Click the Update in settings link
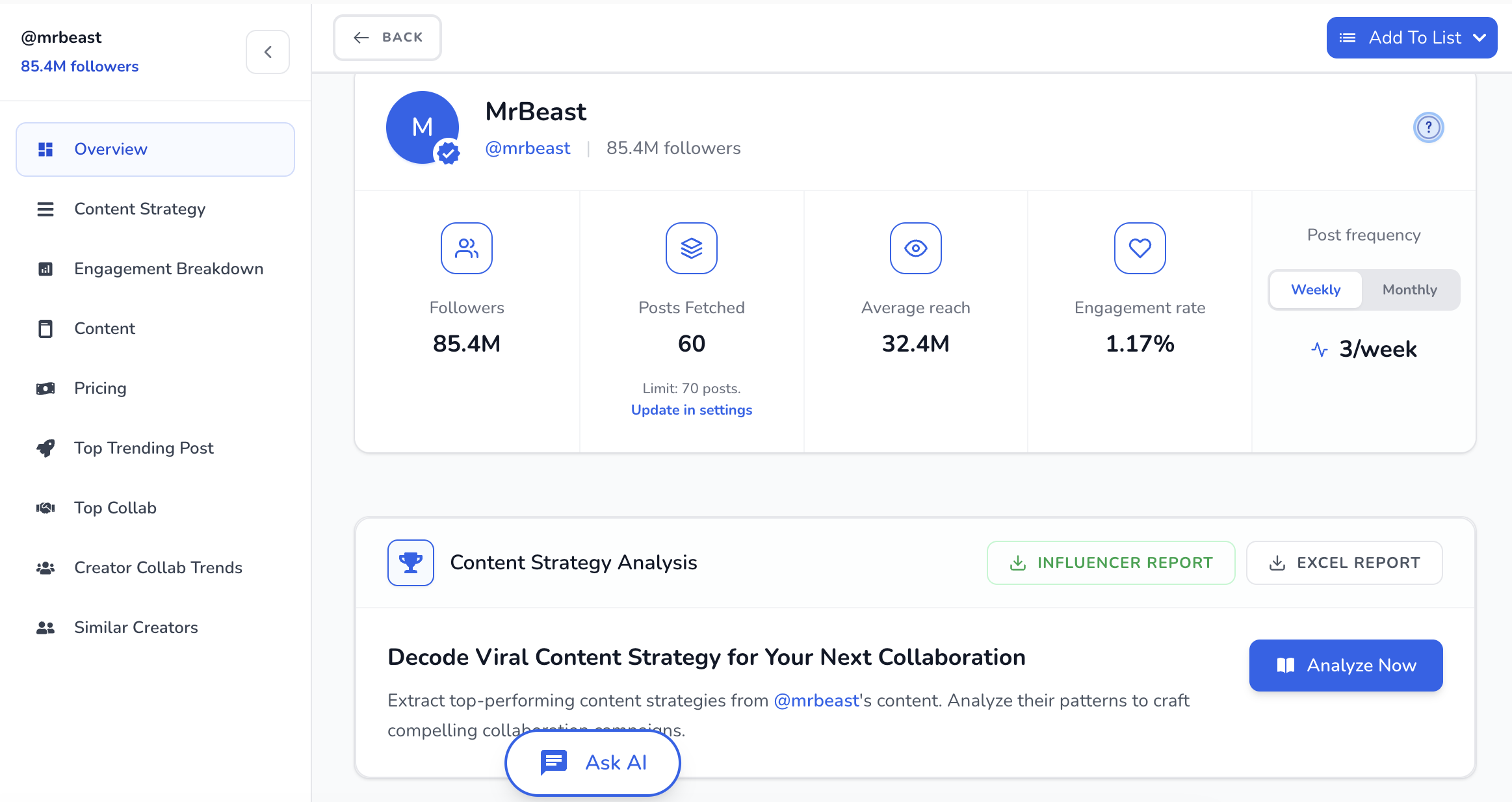This screenshot has height=802, width=1512. pyautogui.click(x=692, y=410)
